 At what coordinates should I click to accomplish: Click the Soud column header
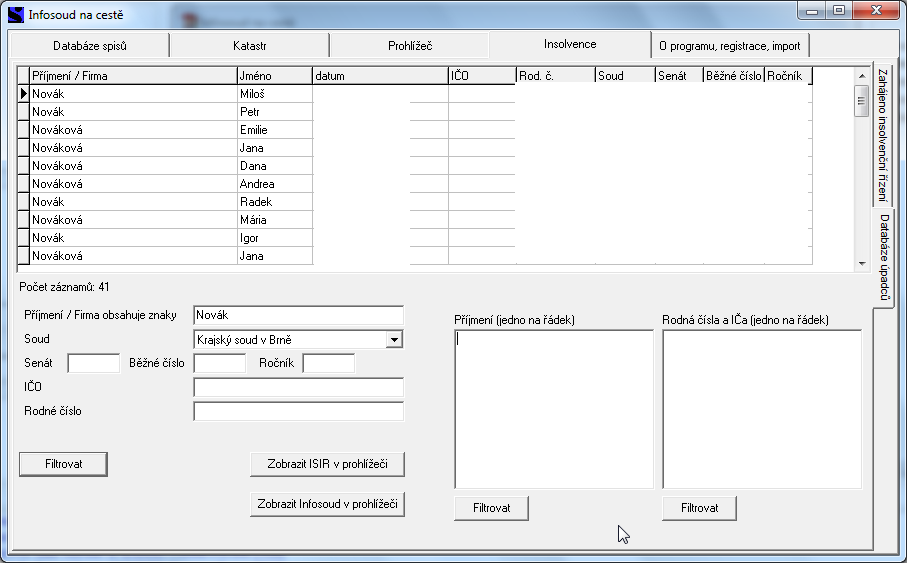625,76
